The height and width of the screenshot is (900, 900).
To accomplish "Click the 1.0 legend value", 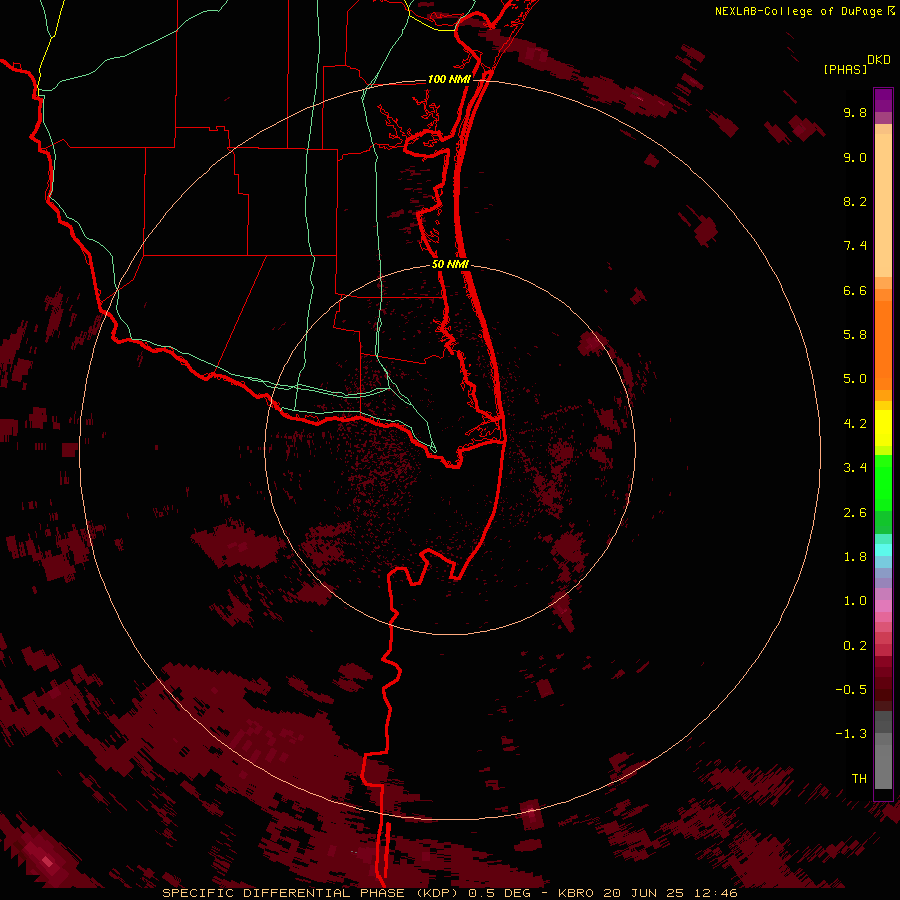I will coord(855,601).
